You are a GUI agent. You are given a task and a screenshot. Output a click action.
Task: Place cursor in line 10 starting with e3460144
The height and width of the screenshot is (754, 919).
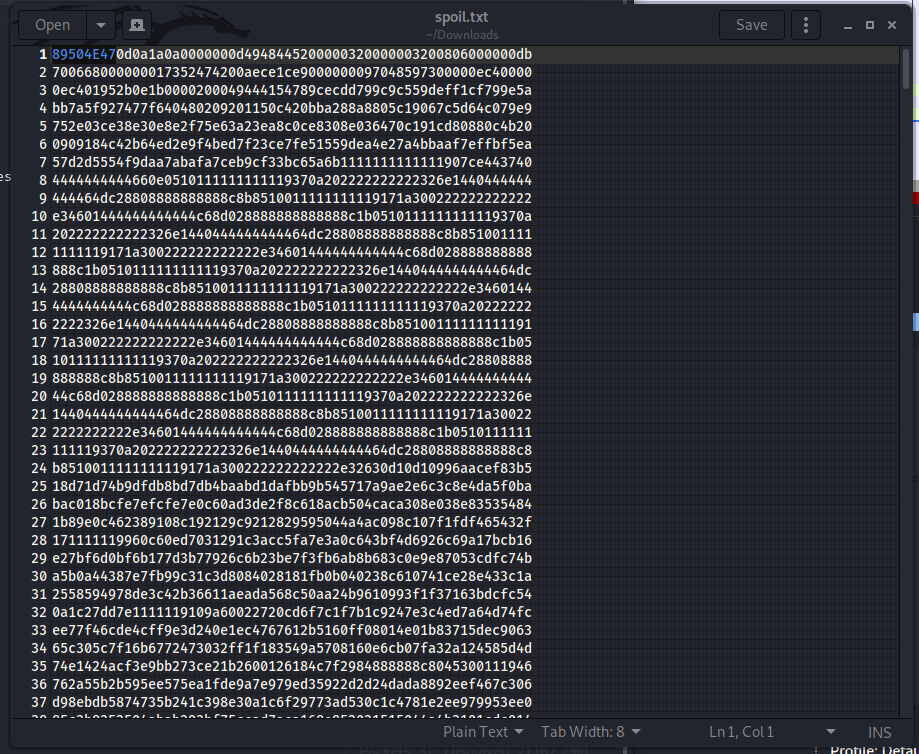point(292,216)
